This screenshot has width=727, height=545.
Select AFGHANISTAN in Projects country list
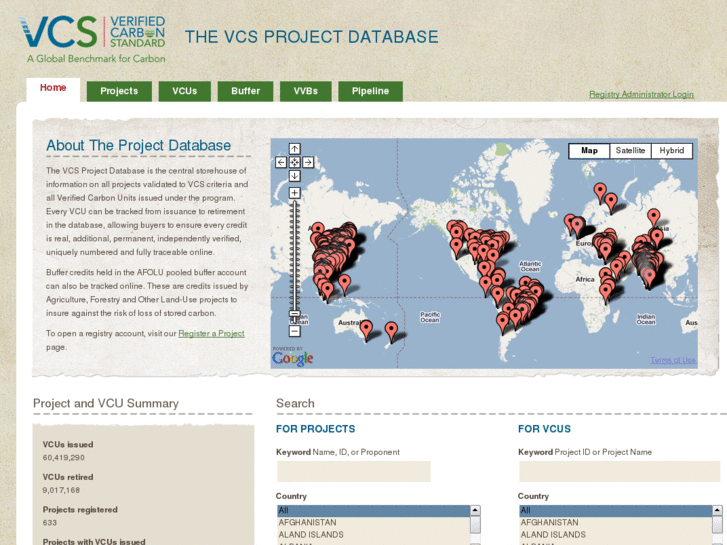(x=374, y=522)
